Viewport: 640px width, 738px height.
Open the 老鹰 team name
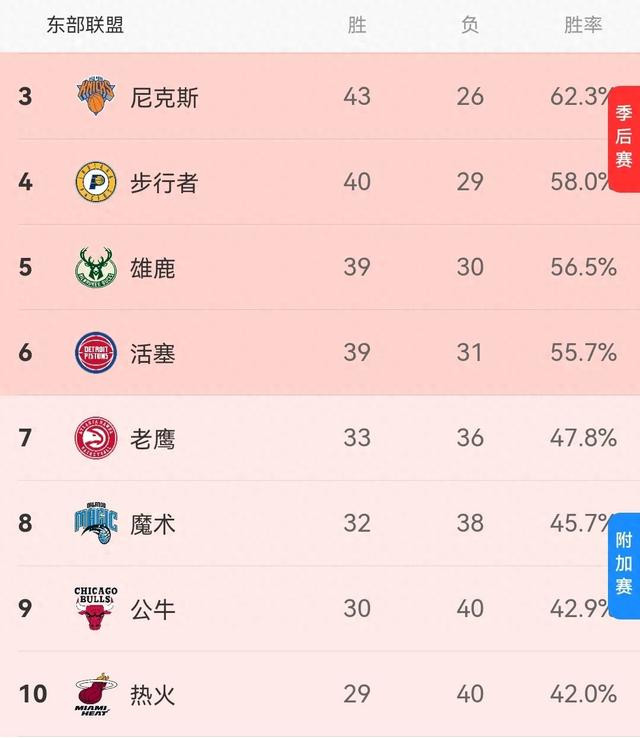coord(153,439)
